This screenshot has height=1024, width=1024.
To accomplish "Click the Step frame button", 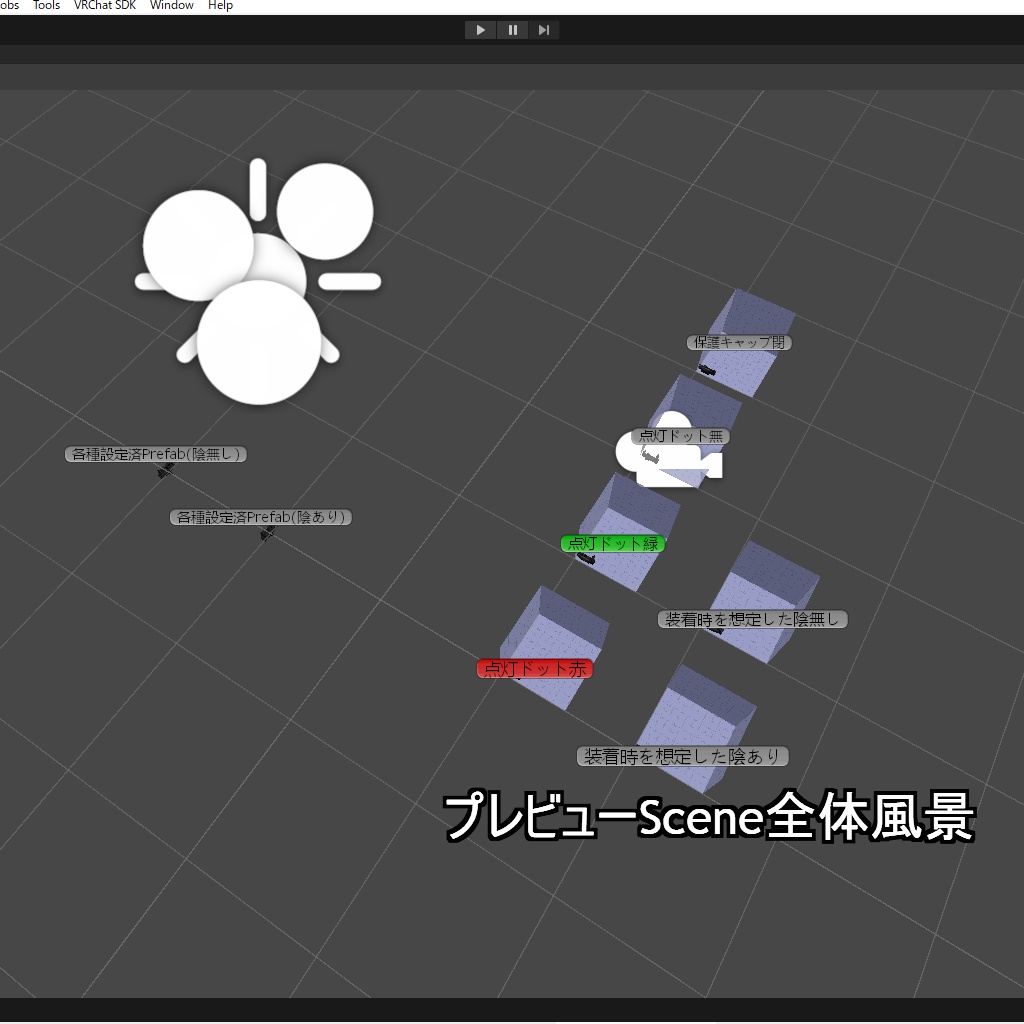I will [x=543, y=30].
